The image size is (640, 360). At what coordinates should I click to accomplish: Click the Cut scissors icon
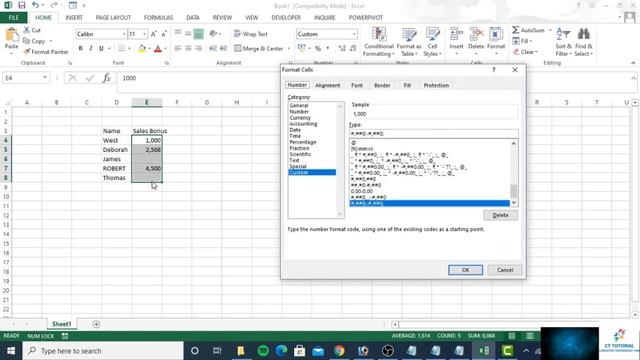[x=27, y=30]
